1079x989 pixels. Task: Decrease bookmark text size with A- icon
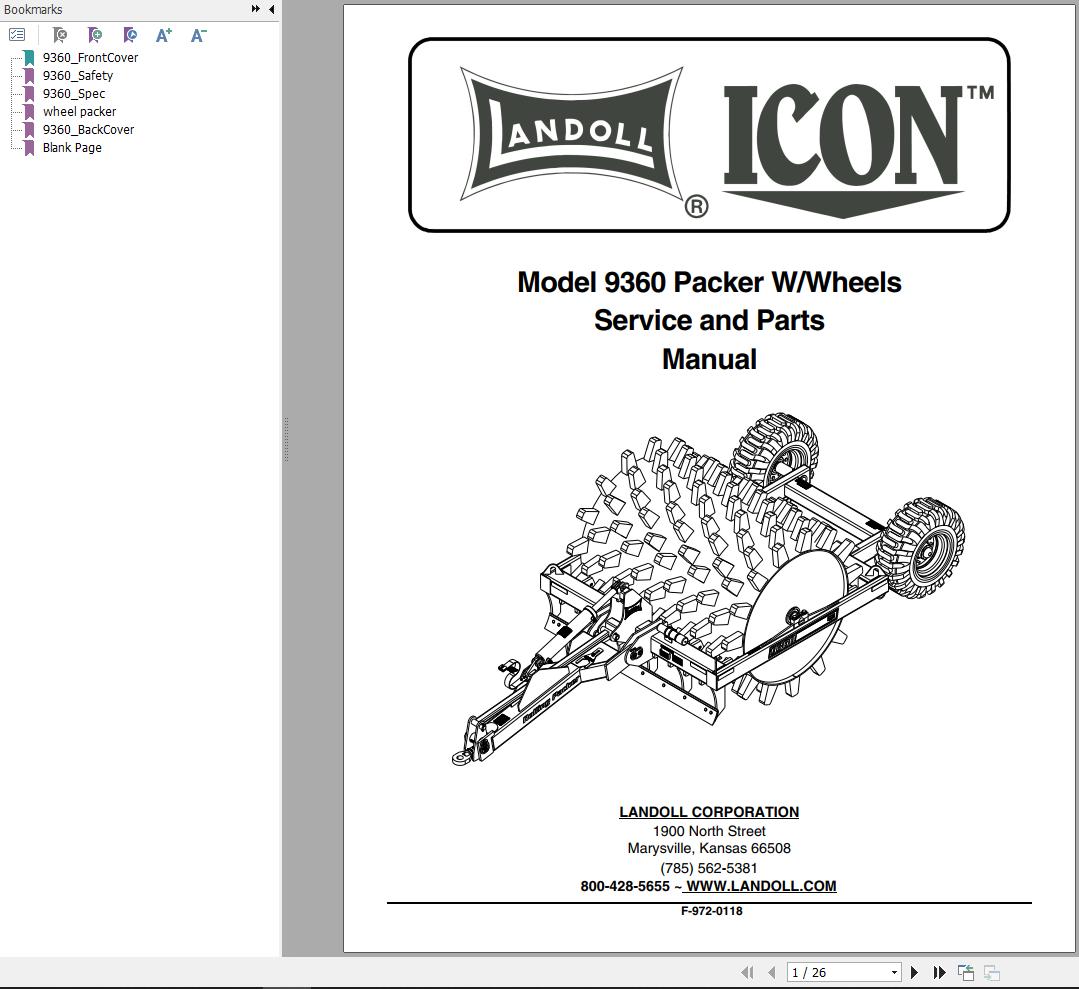click(x=196, y=34)
